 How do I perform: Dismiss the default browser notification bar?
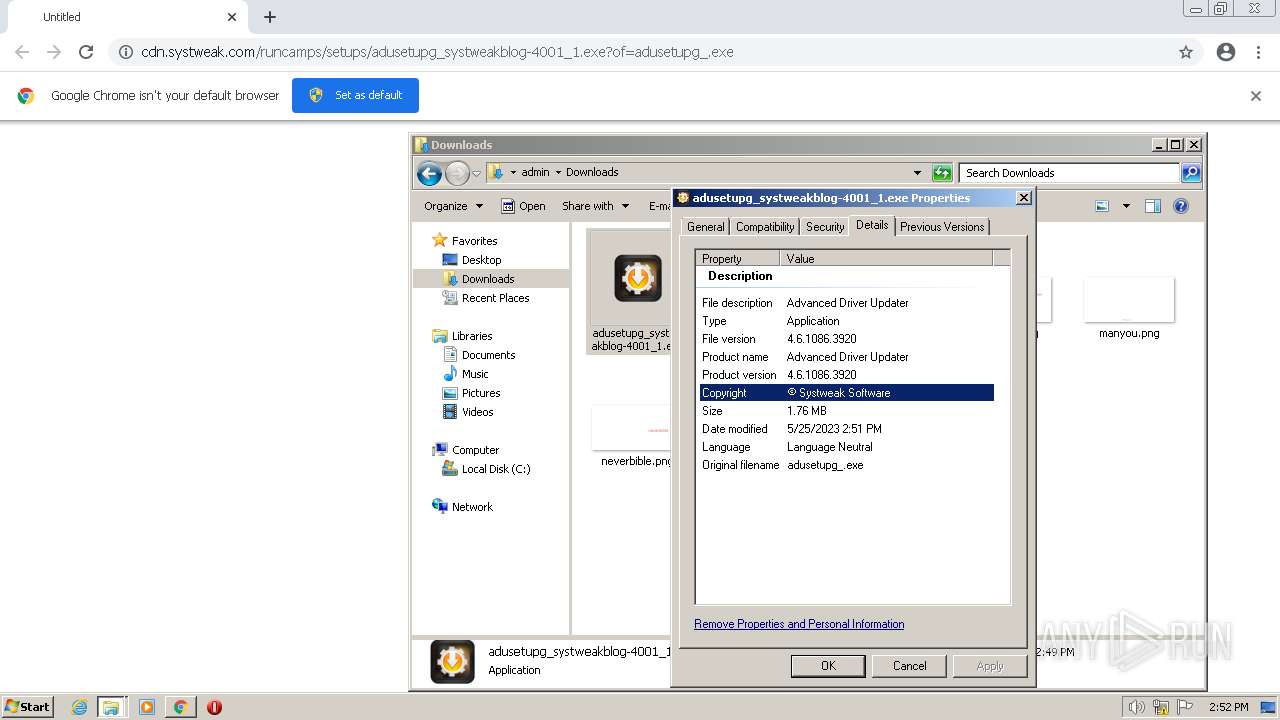[x=1256, y=96]
